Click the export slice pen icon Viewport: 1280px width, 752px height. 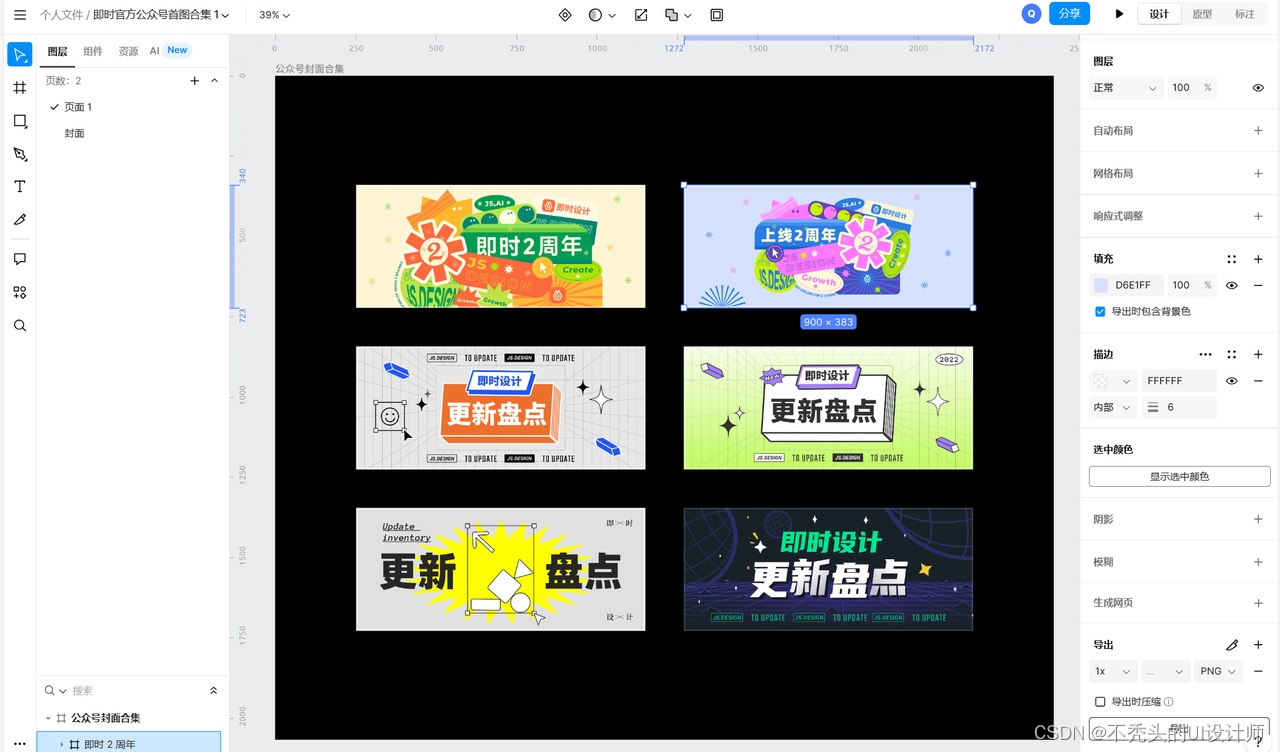(1232, 645)
